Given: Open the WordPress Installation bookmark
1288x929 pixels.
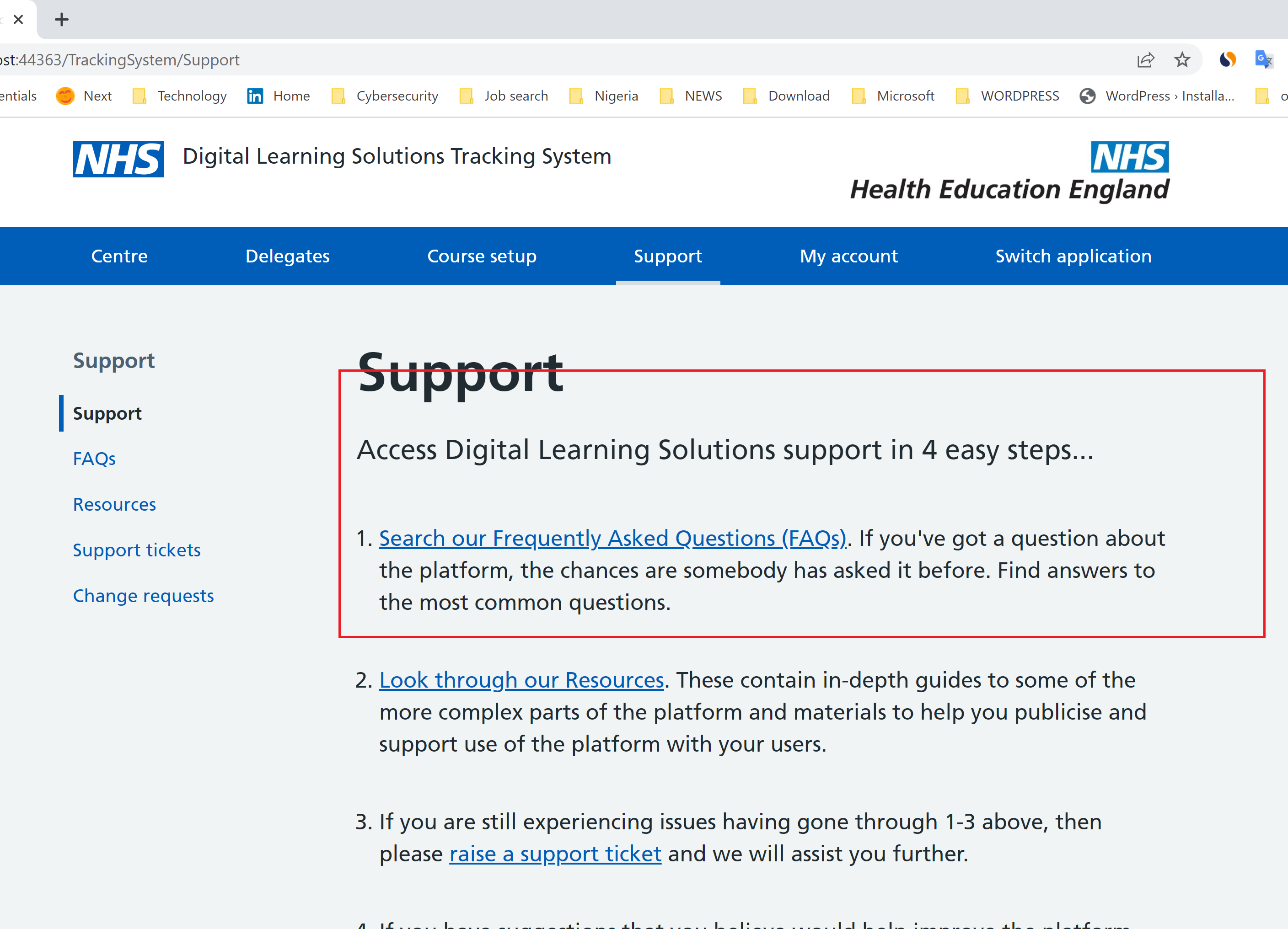Looking at the screenshot, I should click(1157, 96).
